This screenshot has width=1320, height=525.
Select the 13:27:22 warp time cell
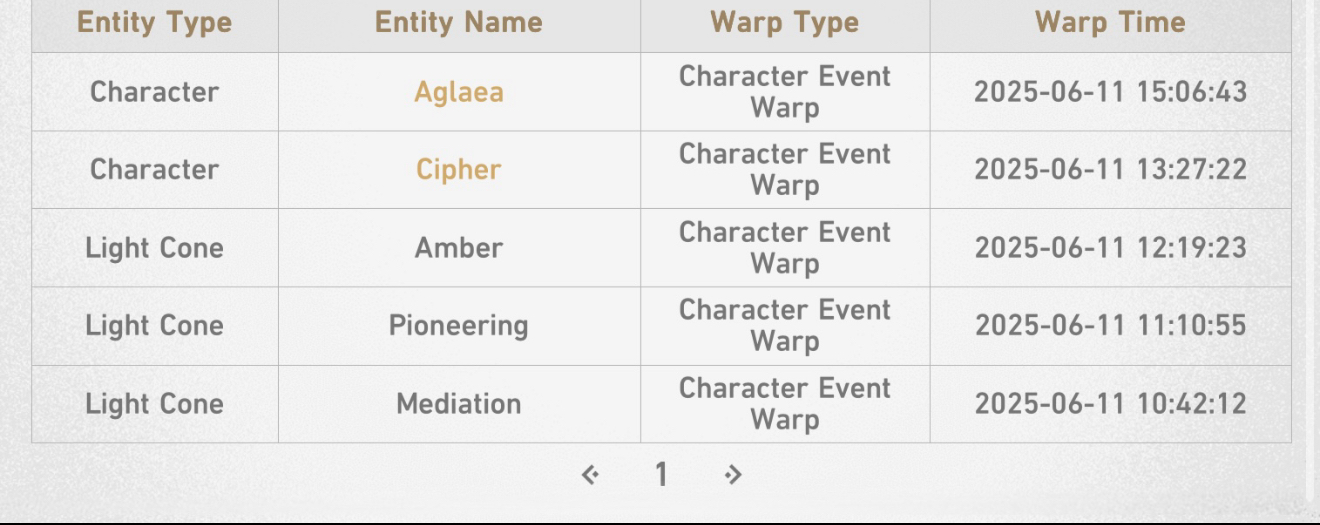point(1111,170)
